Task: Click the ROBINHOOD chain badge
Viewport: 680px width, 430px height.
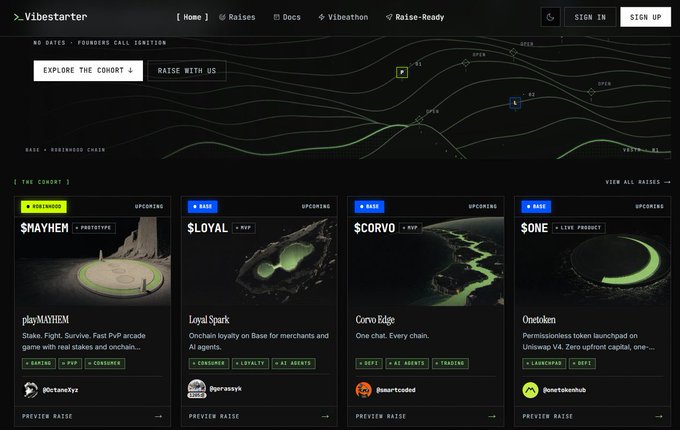Action: [44, 207]
